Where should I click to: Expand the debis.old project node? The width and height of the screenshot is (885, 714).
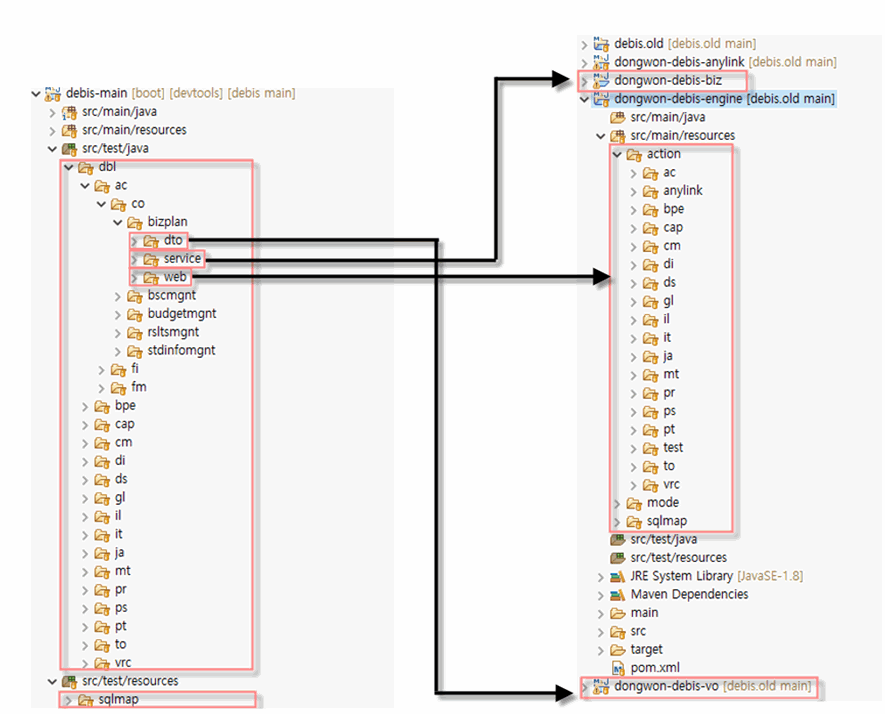[x=585, y=45]
